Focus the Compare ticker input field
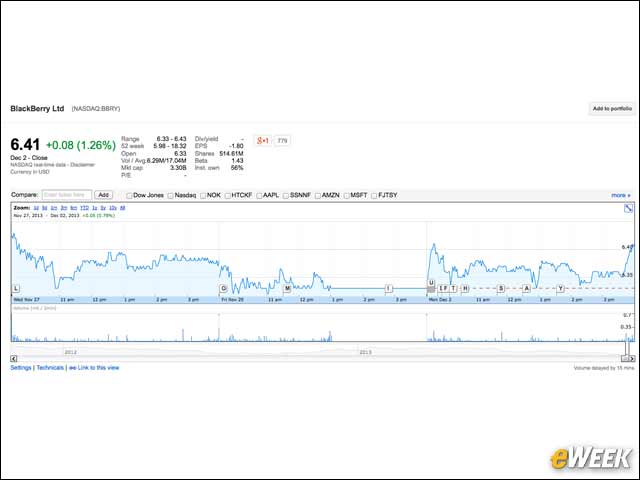 (x=67, y=195)
